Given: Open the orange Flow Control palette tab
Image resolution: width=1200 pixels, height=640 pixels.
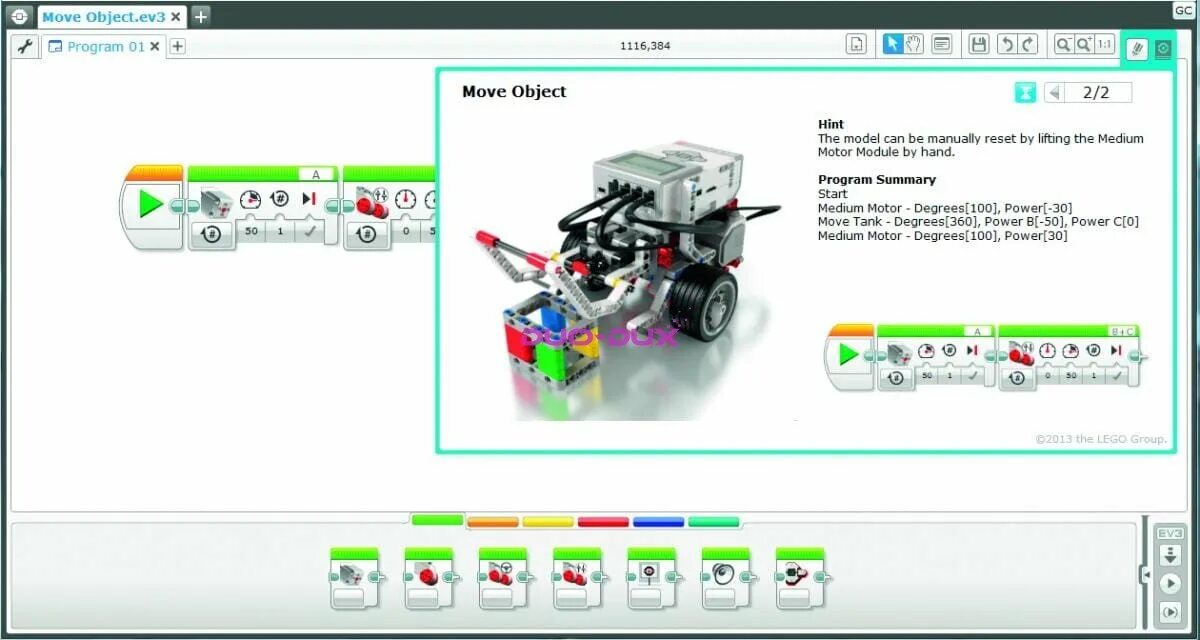Looking at the screenshot, I should [x=493, y=521].
